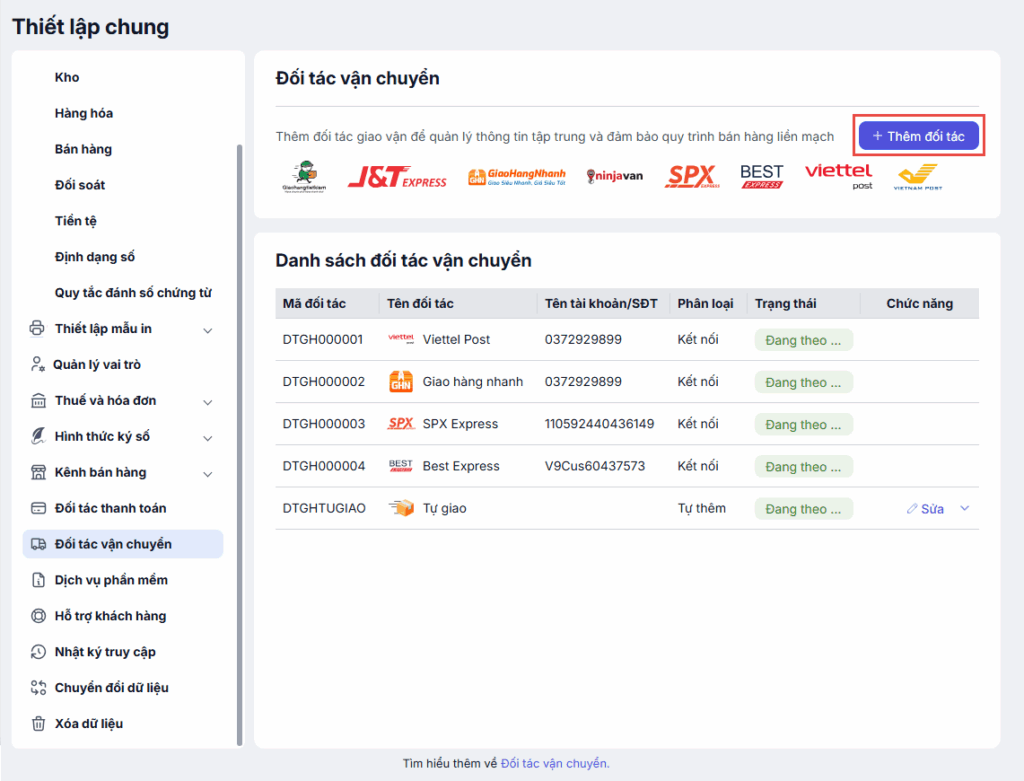Click the Vietnam Post logo

point(917,178)
